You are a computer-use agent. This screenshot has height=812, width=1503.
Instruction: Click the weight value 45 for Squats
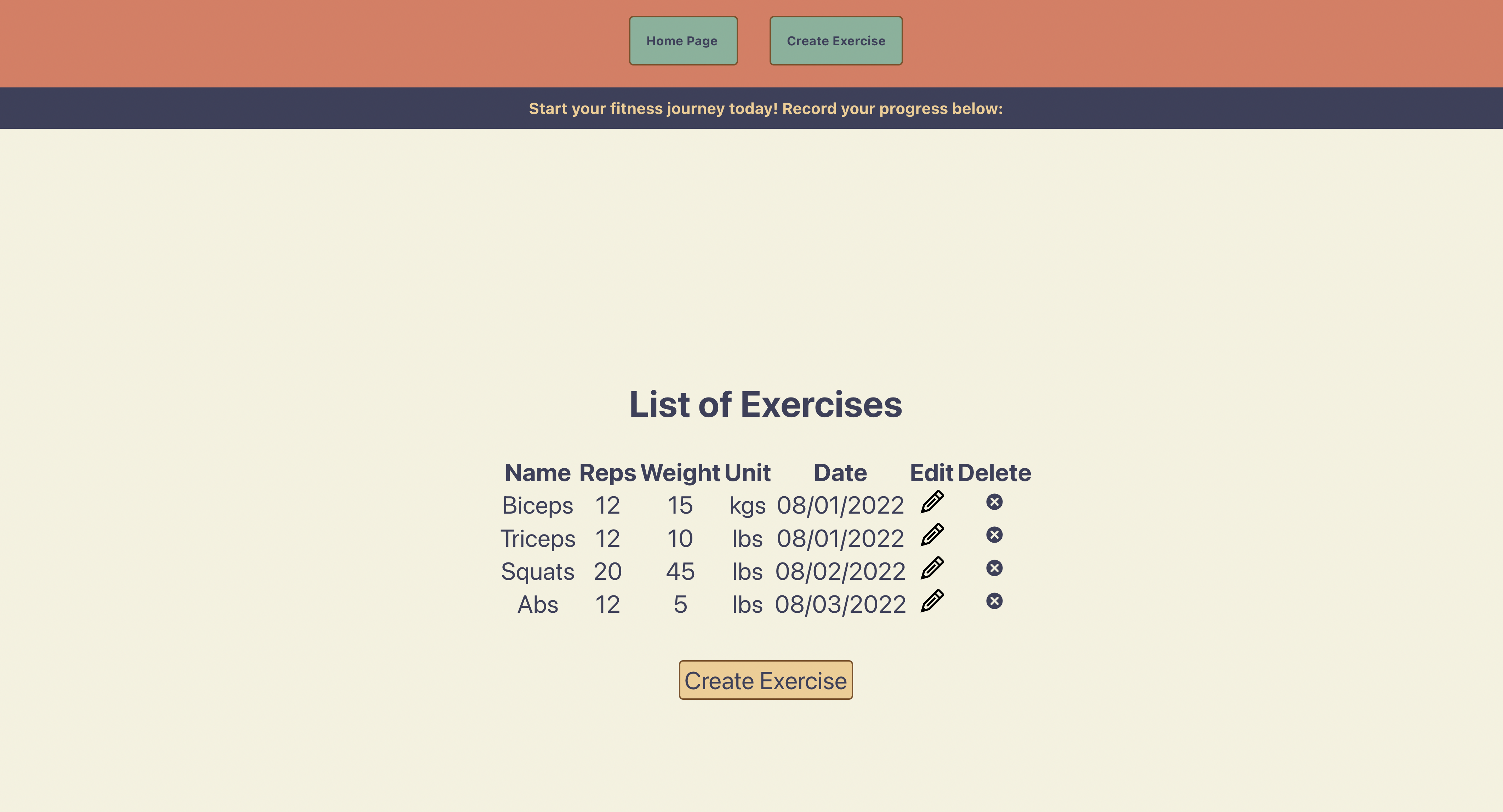(x=680, y=572)
